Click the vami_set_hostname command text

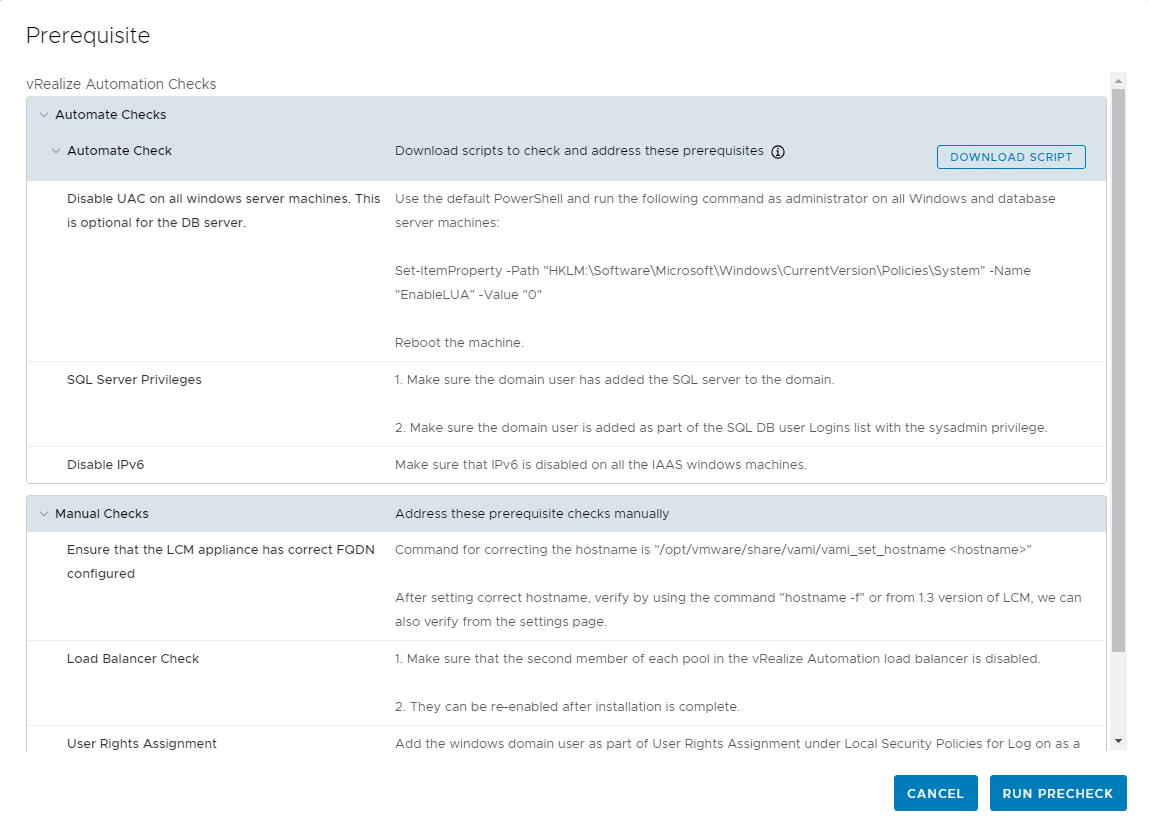tap(712, 550)
